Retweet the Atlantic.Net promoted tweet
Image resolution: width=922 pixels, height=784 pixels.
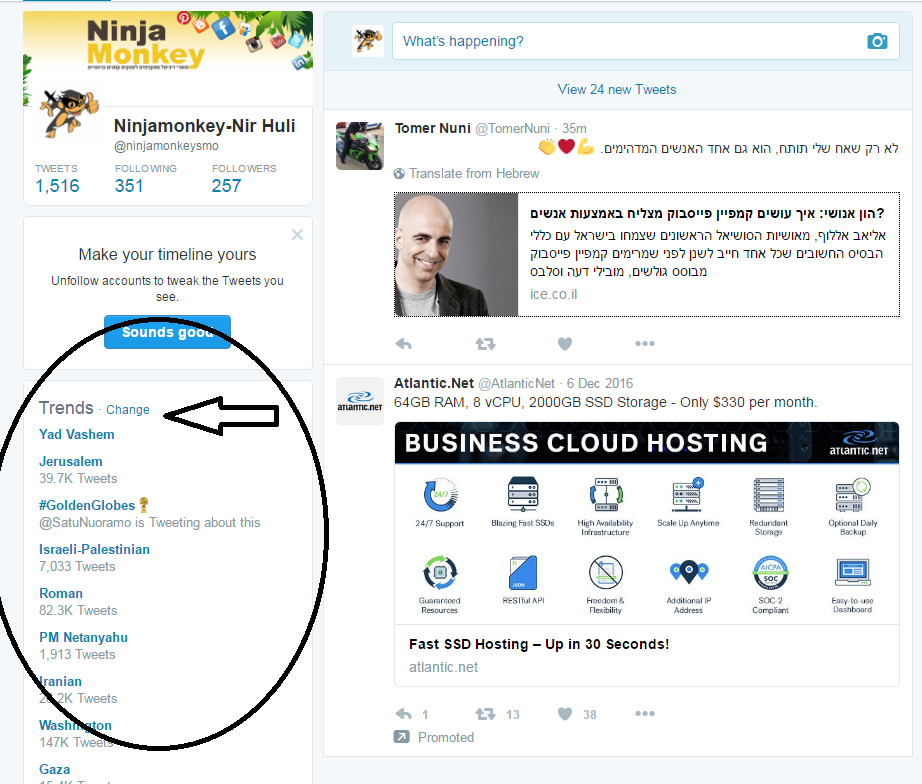coord(485,714)
